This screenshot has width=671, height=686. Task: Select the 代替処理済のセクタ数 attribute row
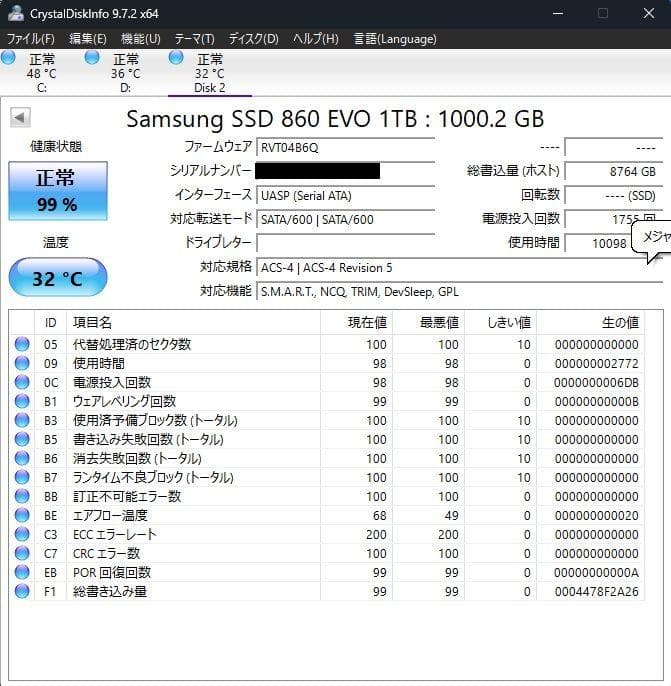pos(327,344)
